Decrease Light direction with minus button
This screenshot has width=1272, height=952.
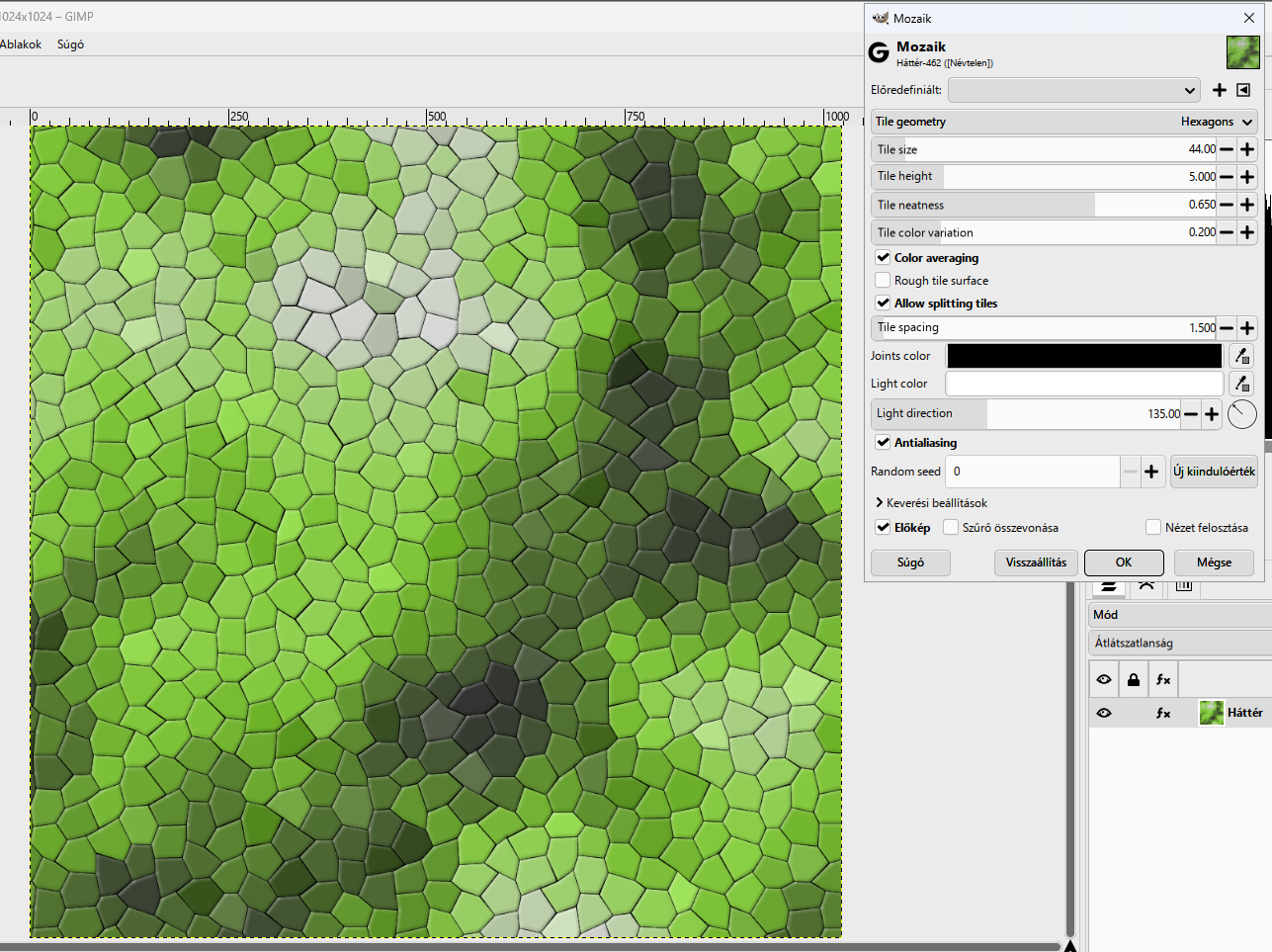click(1191, 414)
